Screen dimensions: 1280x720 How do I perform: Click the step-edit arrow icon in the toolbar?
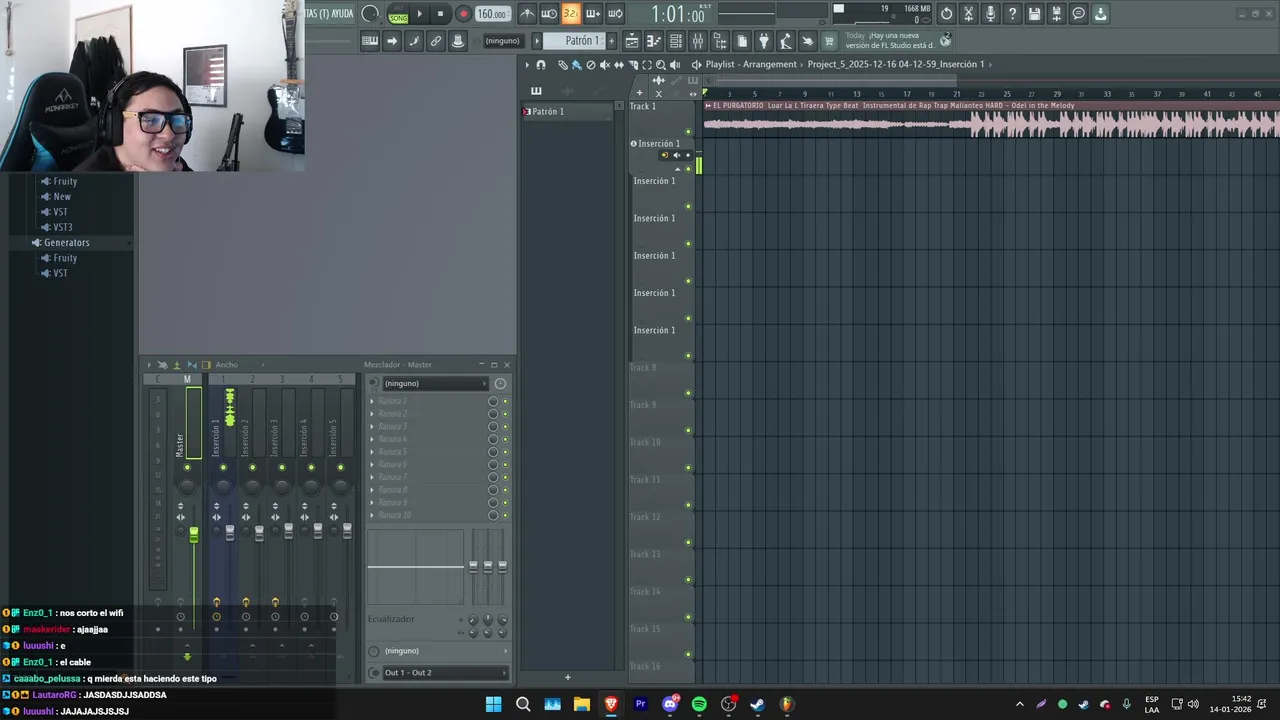click(391, 41)
